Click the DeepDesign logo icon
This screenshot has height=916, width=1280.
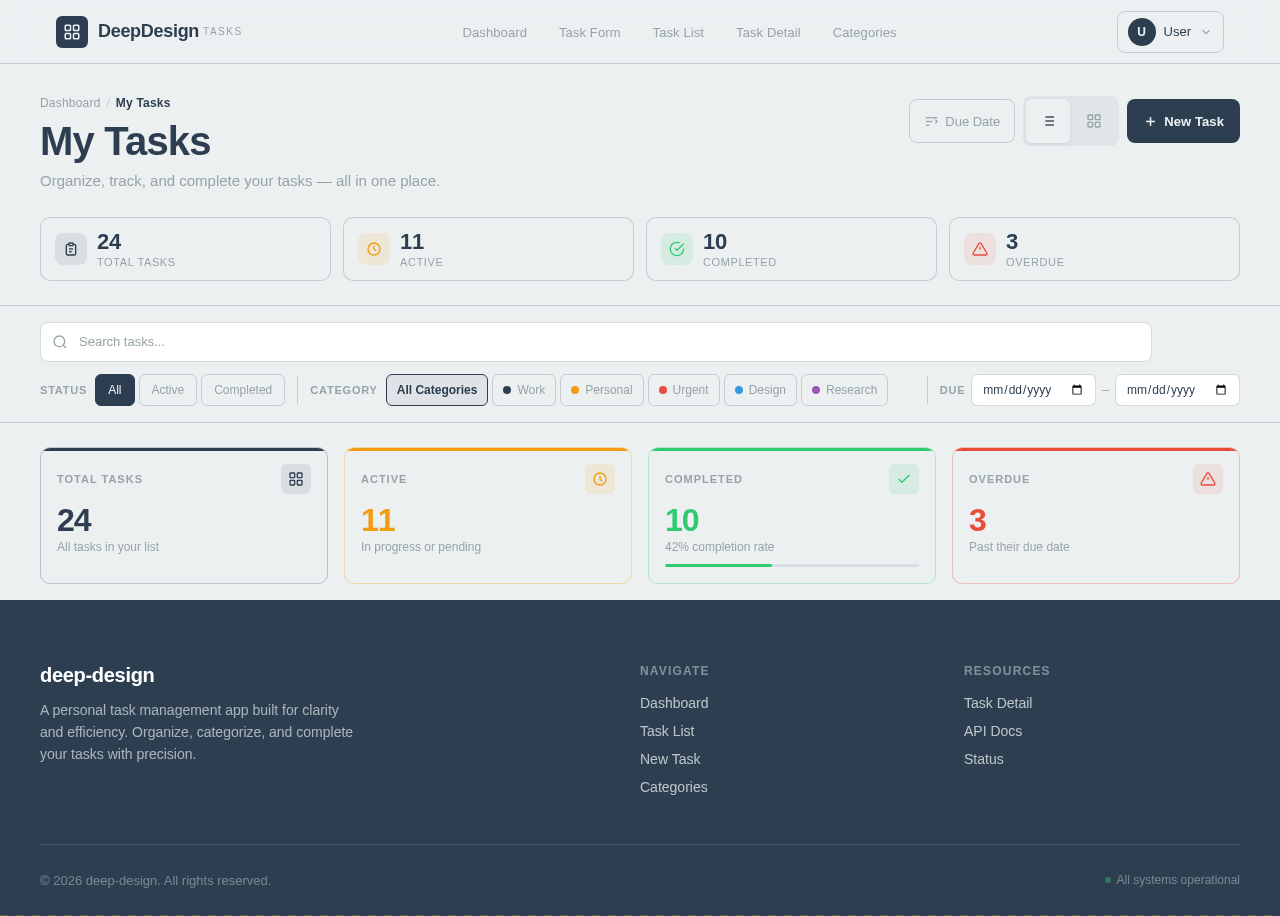(72, 32)
